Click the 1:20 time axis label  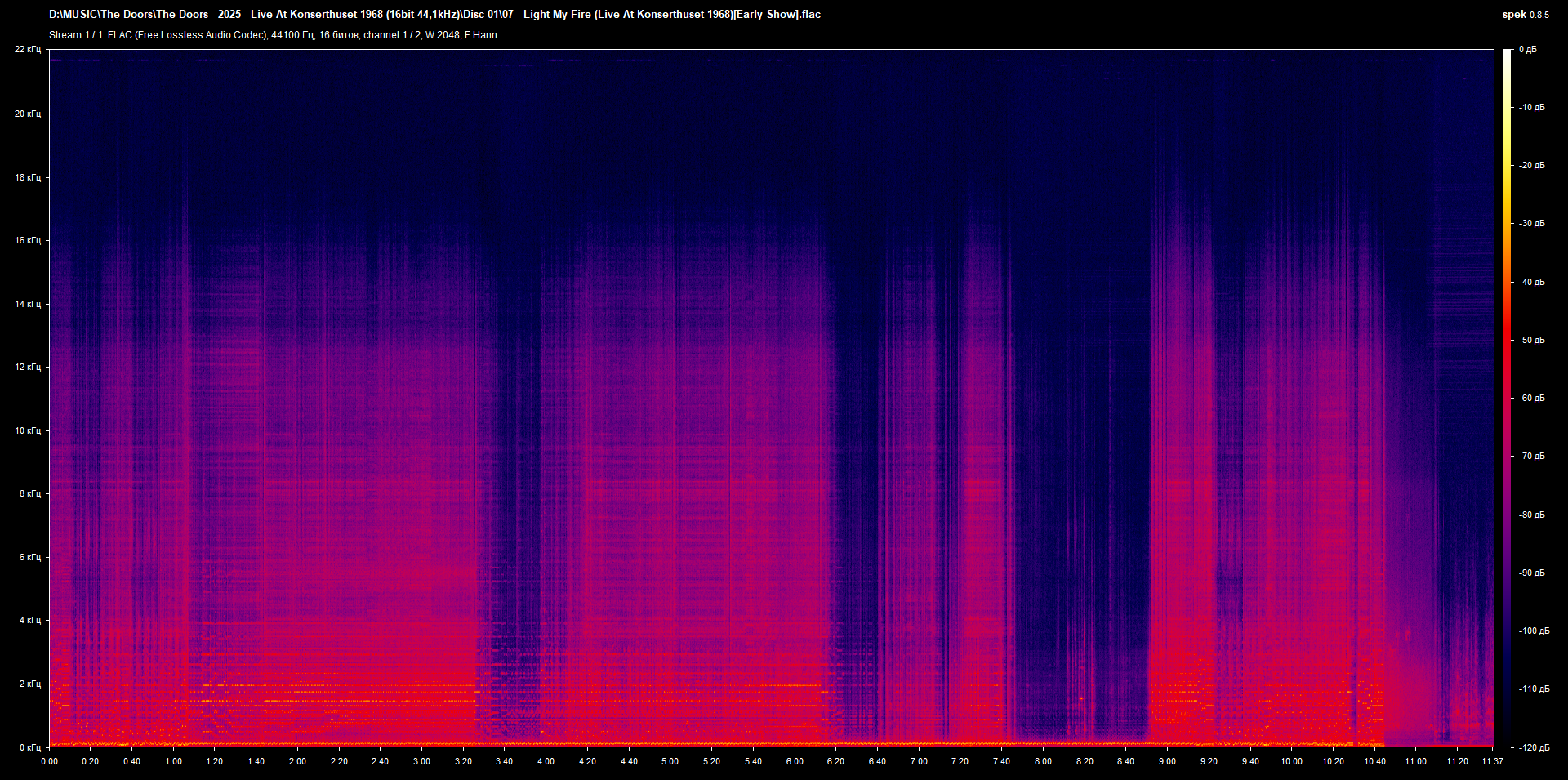tap(215, 761)
